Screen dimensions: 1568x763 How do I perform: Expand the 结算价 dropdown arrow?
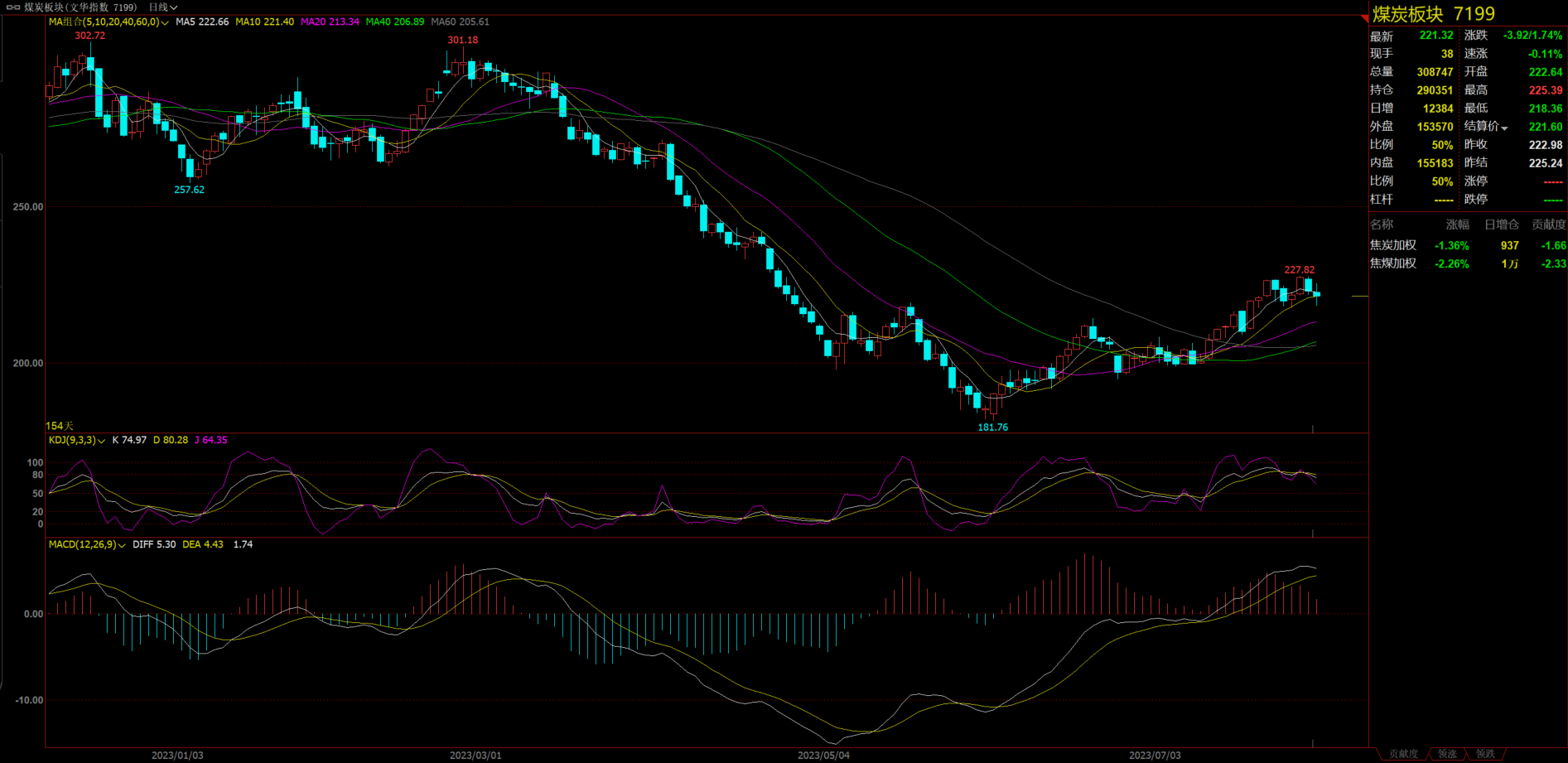pyautogui.click(x=1504, y=128)
